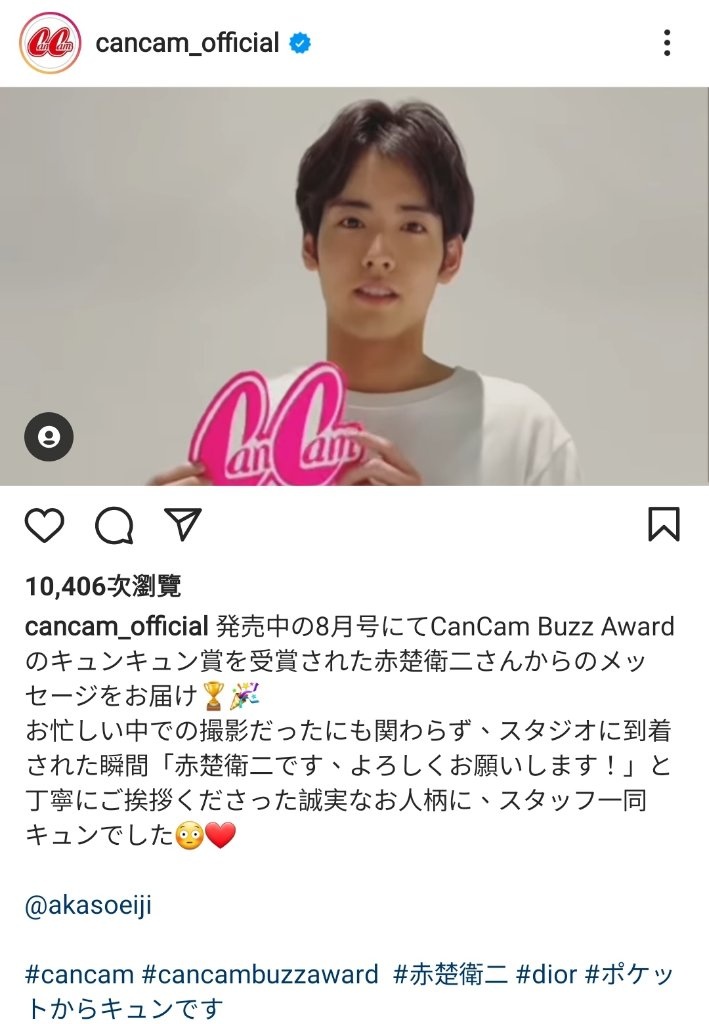Screen dimensions: 709x1024
Task: Open comments with the speech bubble icon
Action: [114, 525]
